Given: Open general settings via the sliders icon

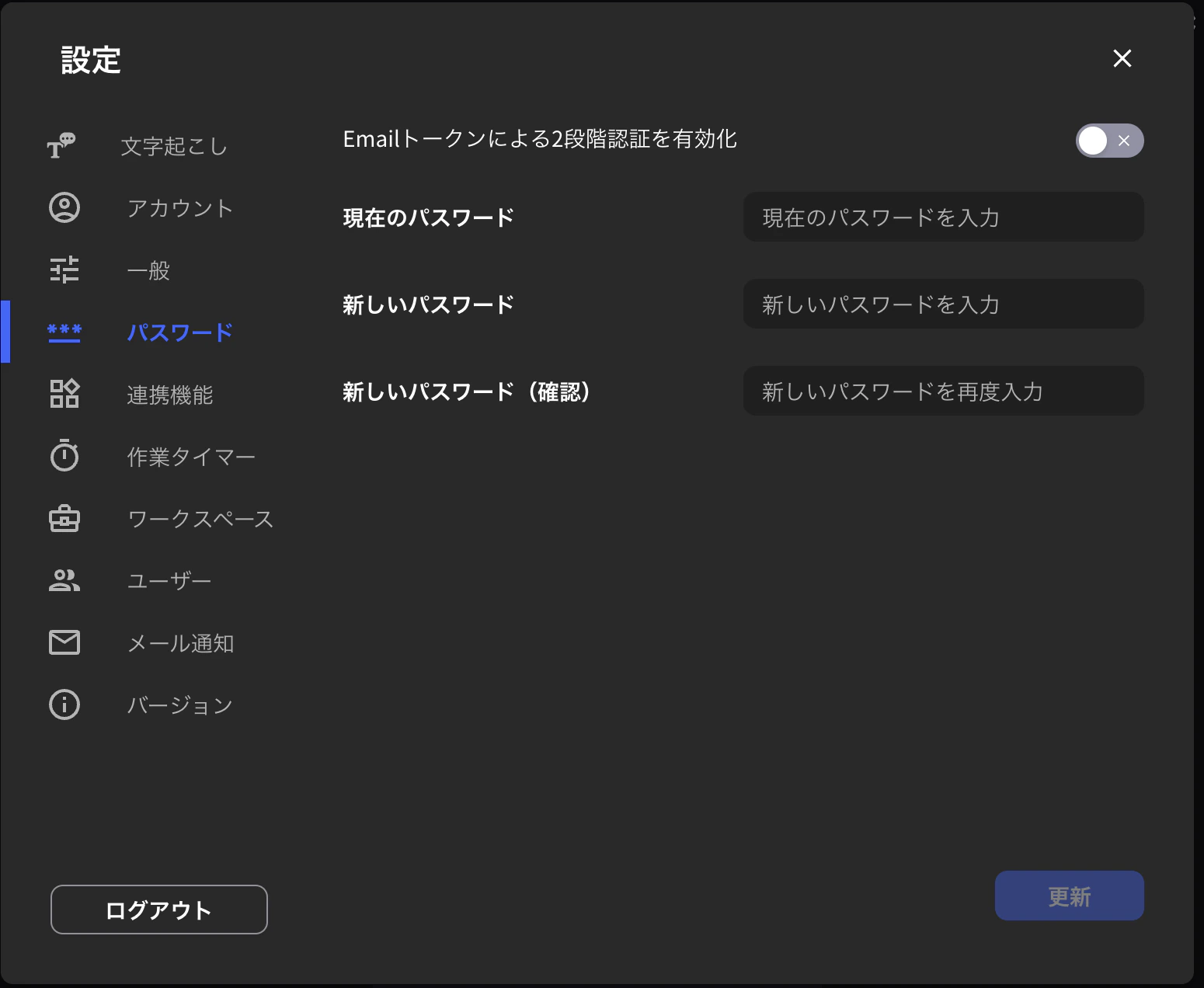Looking at the screenshot, I should point(64,270).
